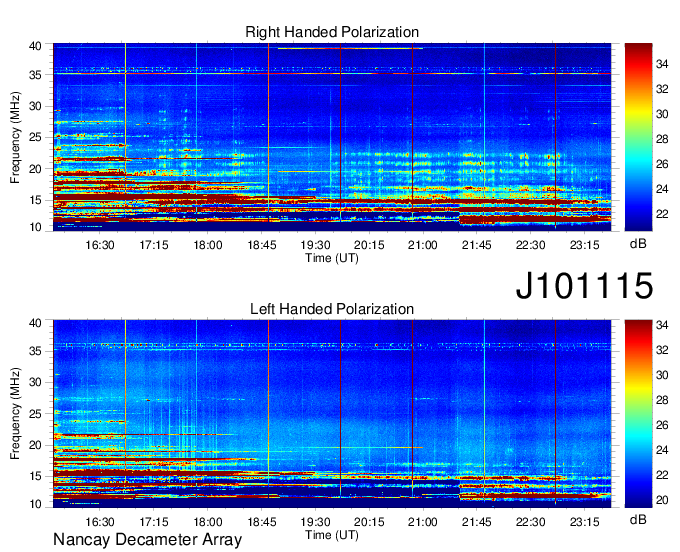680x552 pixels.
Task: Click the 21:45 tick on upper time axis
Action: point(477,245)
